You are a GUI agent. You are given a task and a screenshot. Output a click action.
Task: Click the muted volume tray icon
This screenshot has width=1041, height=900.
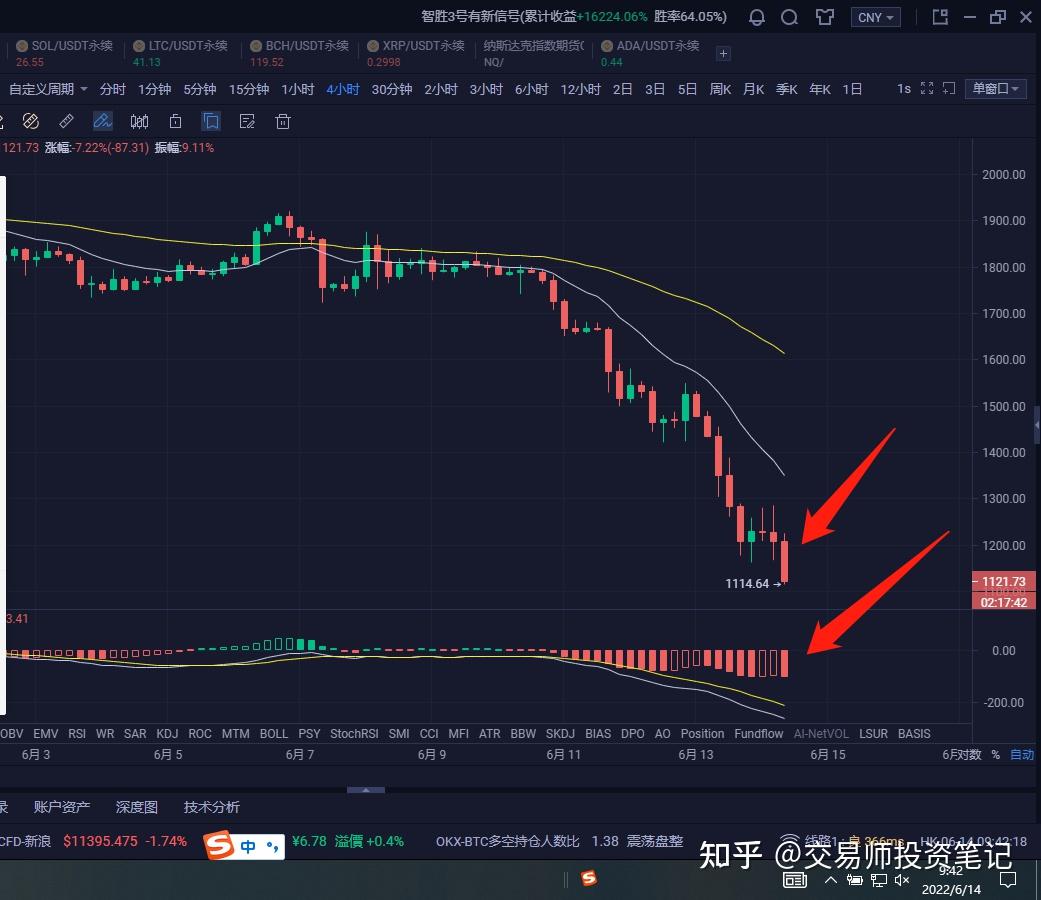click(902, 880)
